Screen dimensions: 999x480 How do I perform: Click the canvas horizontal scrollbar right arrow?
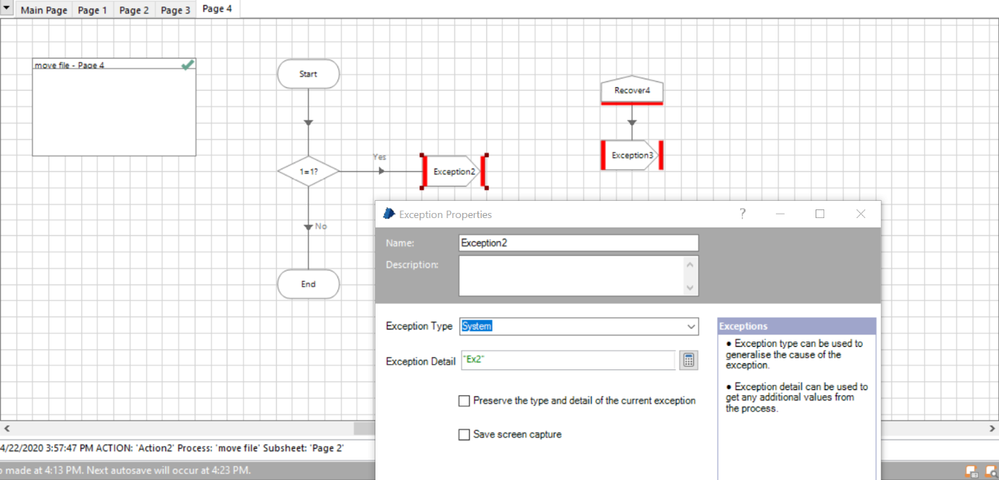point(992,428)
